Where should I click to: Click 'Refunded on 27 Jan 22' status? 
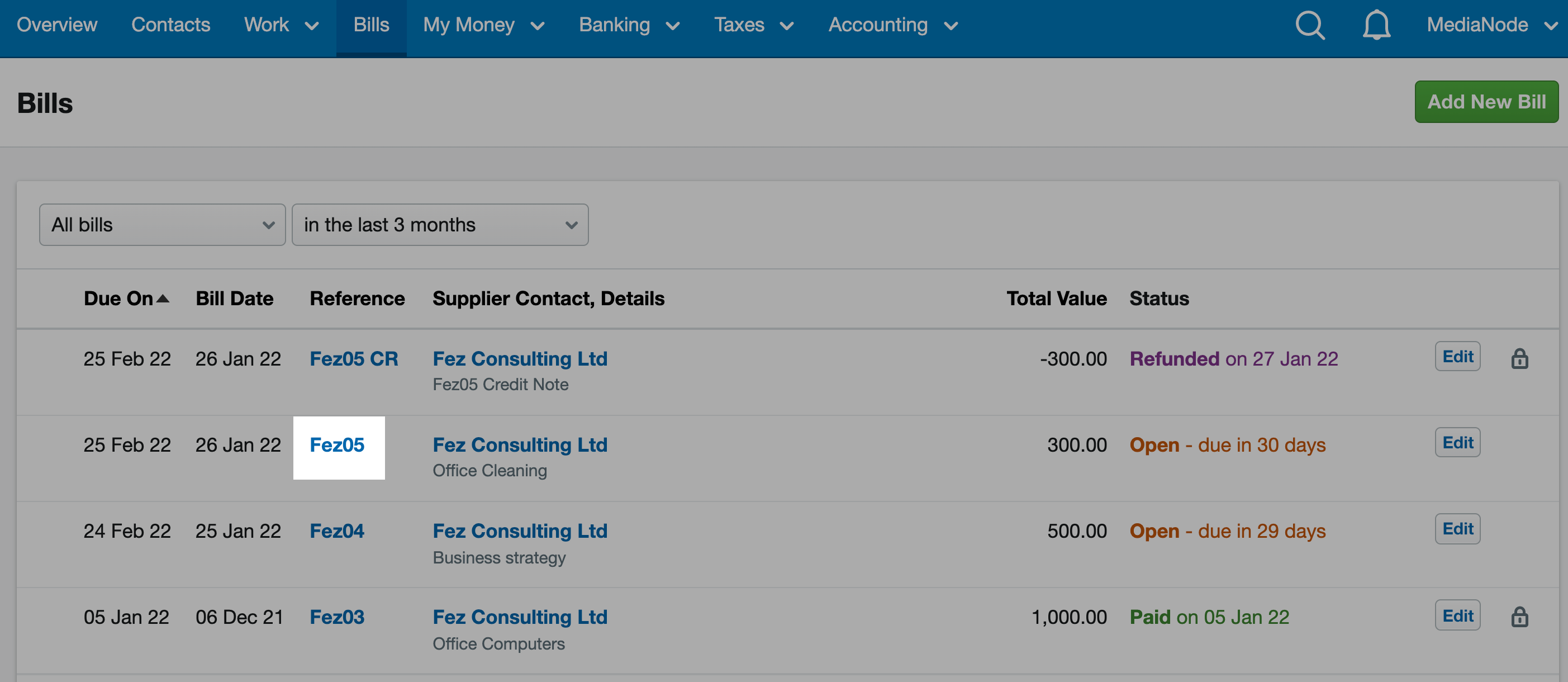[1233, 359]
